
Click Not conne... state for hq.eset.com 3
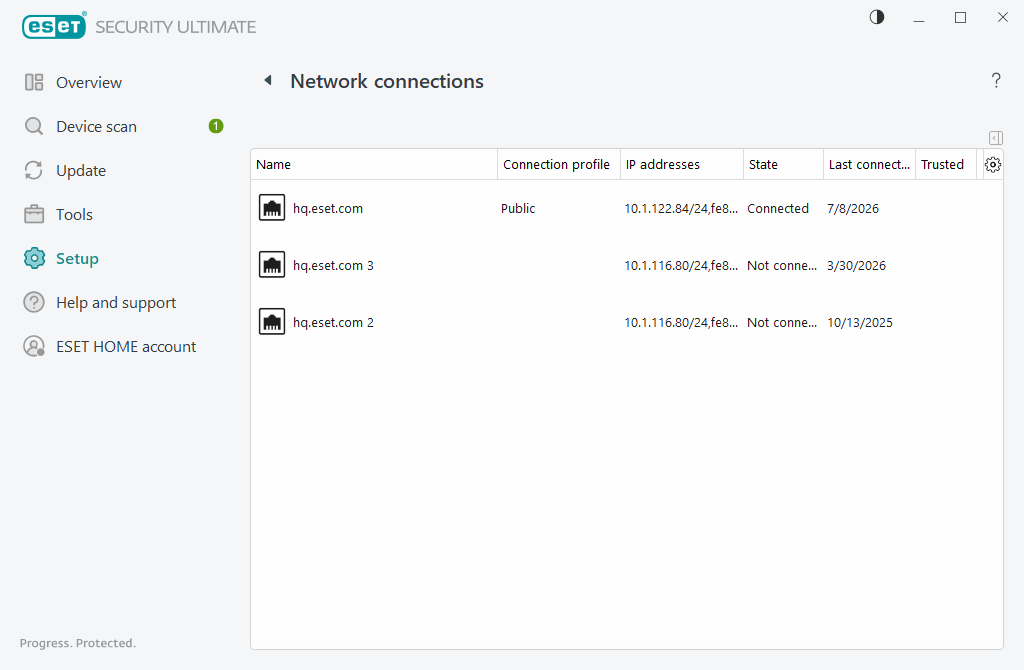coord(782,265)
